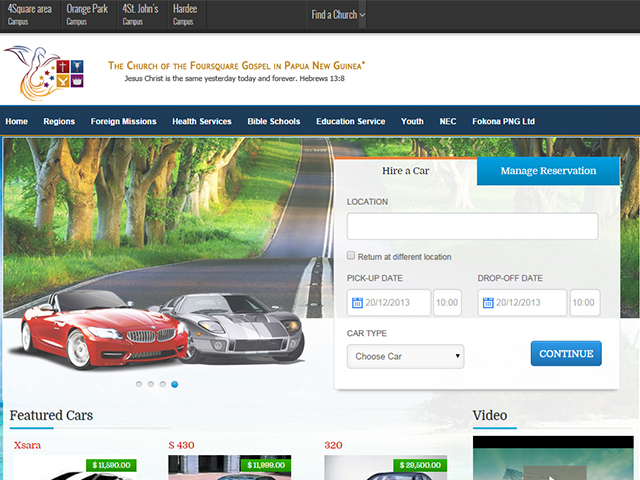Click the CONTINUE button
The image size is (640, 480).
pyautogui.click(x=566, y=353)
